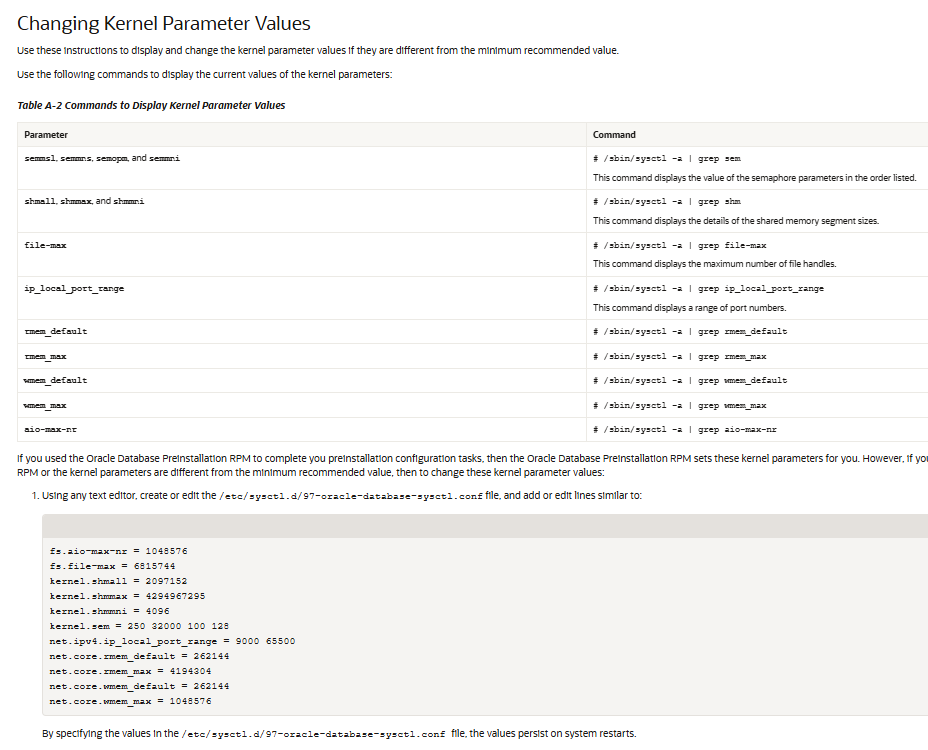Click the "grep shm" sysctl command
The height and width of the screenshot is (750, 928).
coord(667,202)
